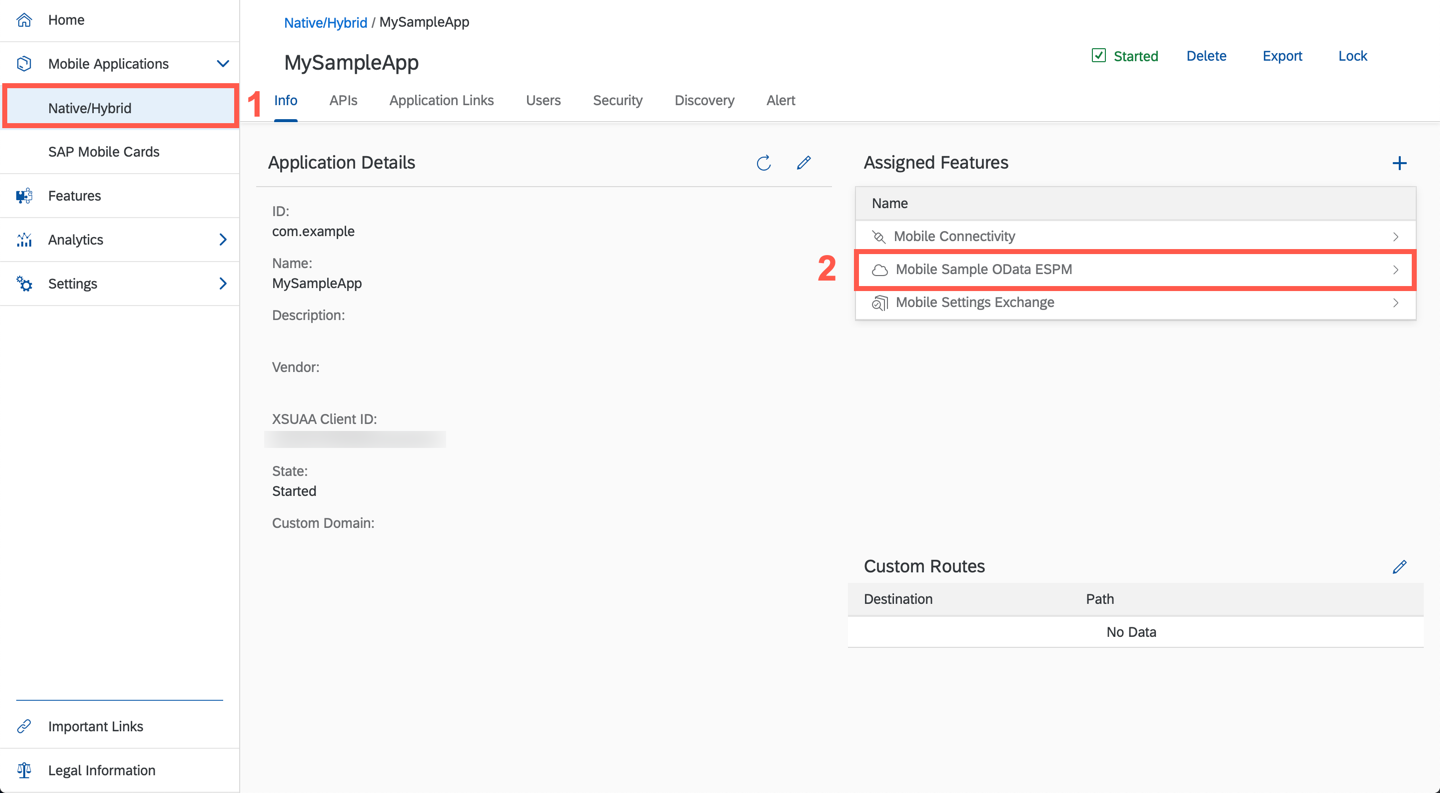Click the blurred XSUAA Client ID value

pyautogui.click(x=355, y=440)
